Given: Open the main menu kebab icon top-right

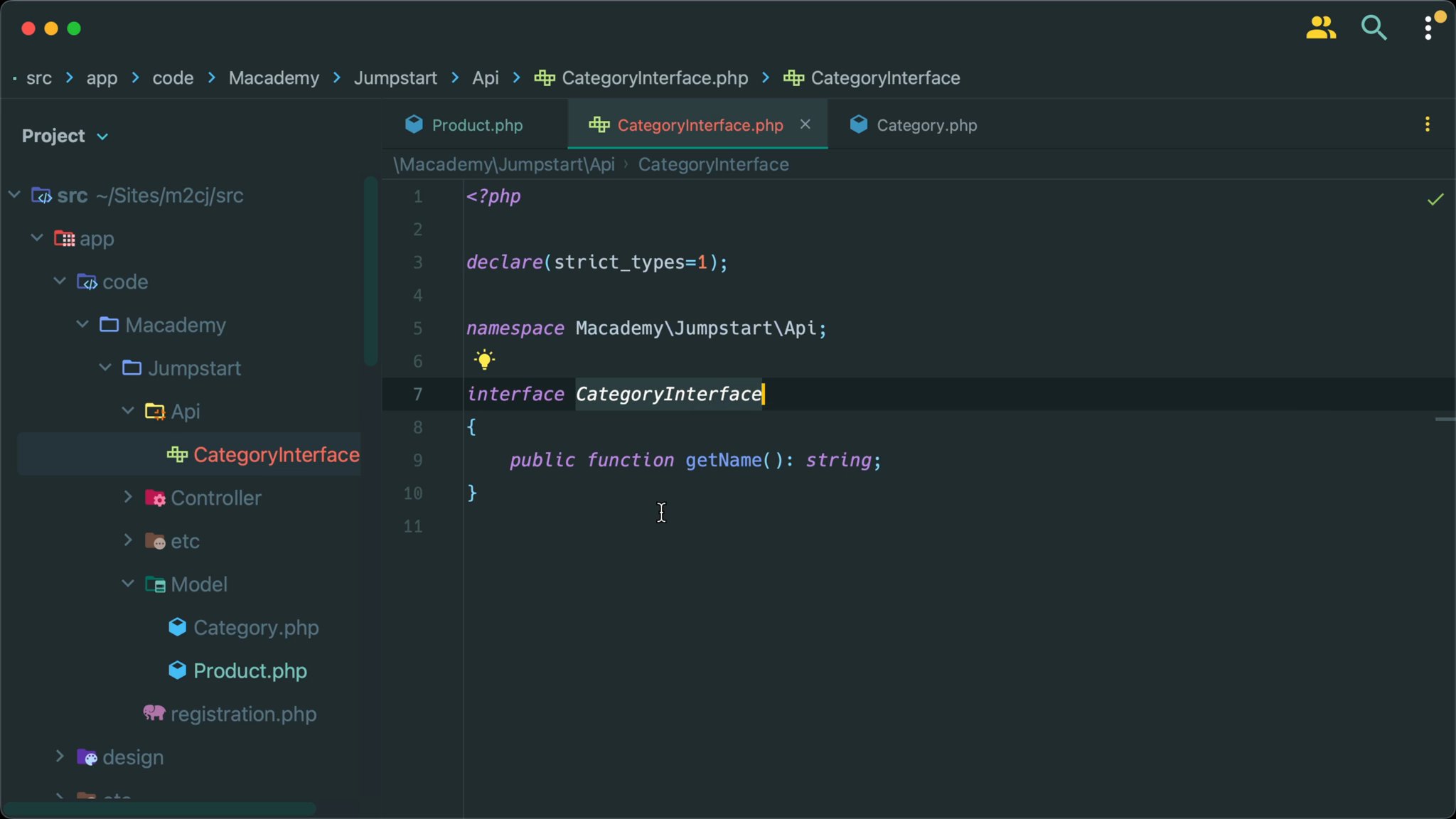Looking at the screenshot, I should pos(1428,28).
